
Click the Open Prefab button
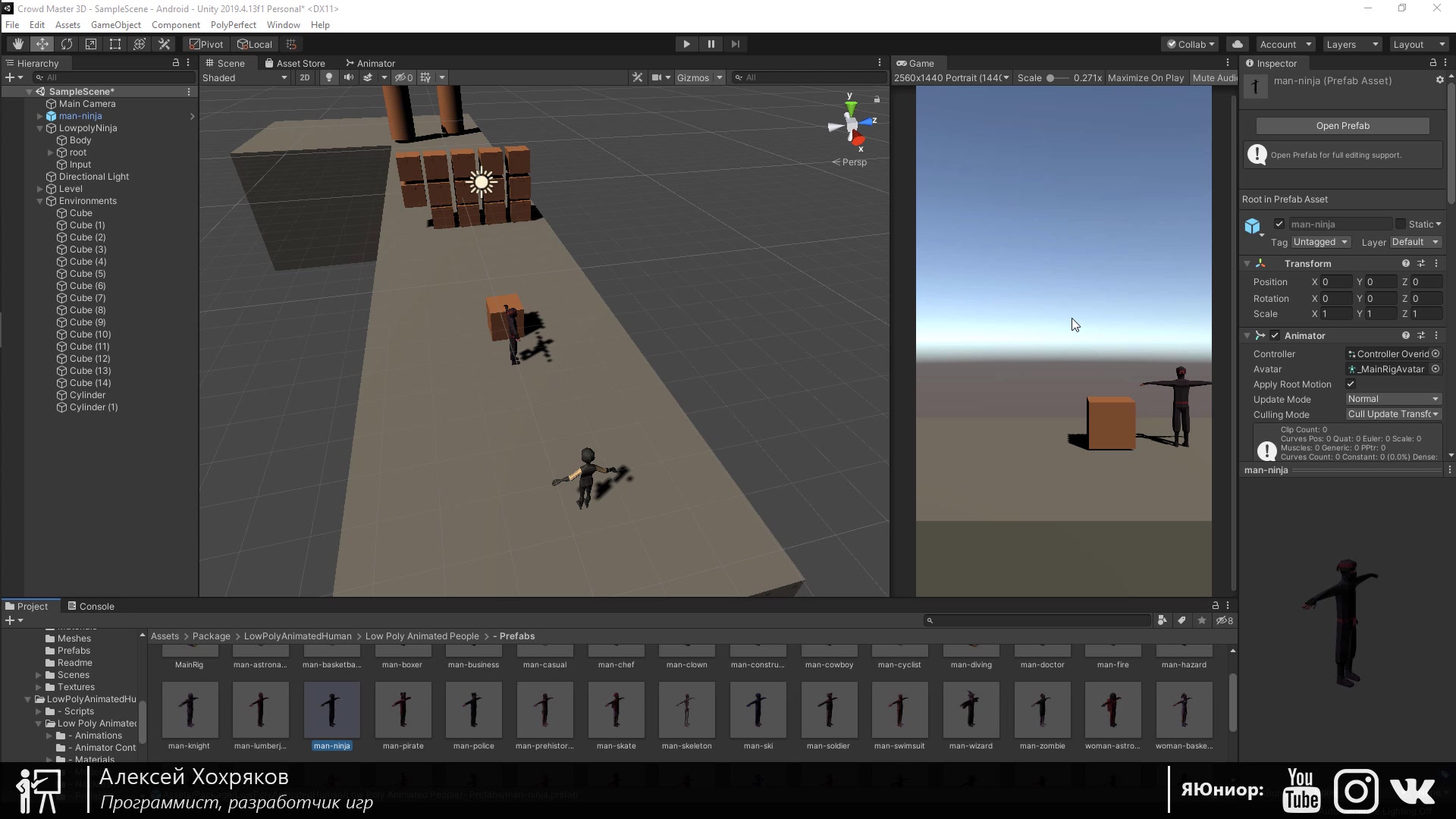pyautogui.click(x=1343, y=126)
